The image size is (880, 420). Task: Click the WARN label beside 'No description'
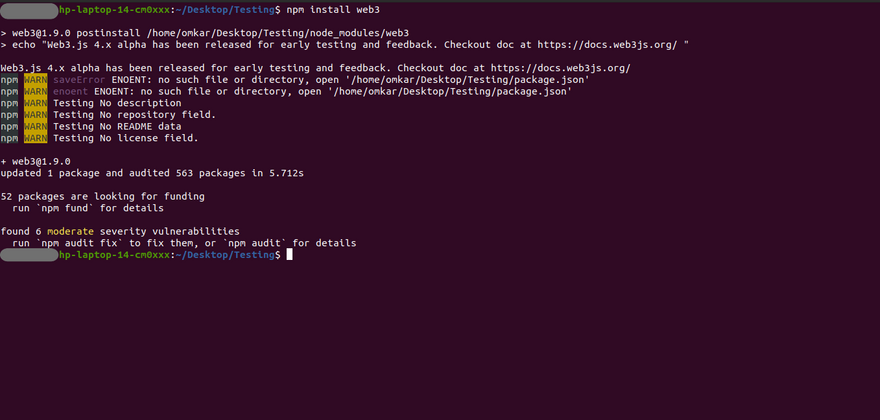click(35, 102)
